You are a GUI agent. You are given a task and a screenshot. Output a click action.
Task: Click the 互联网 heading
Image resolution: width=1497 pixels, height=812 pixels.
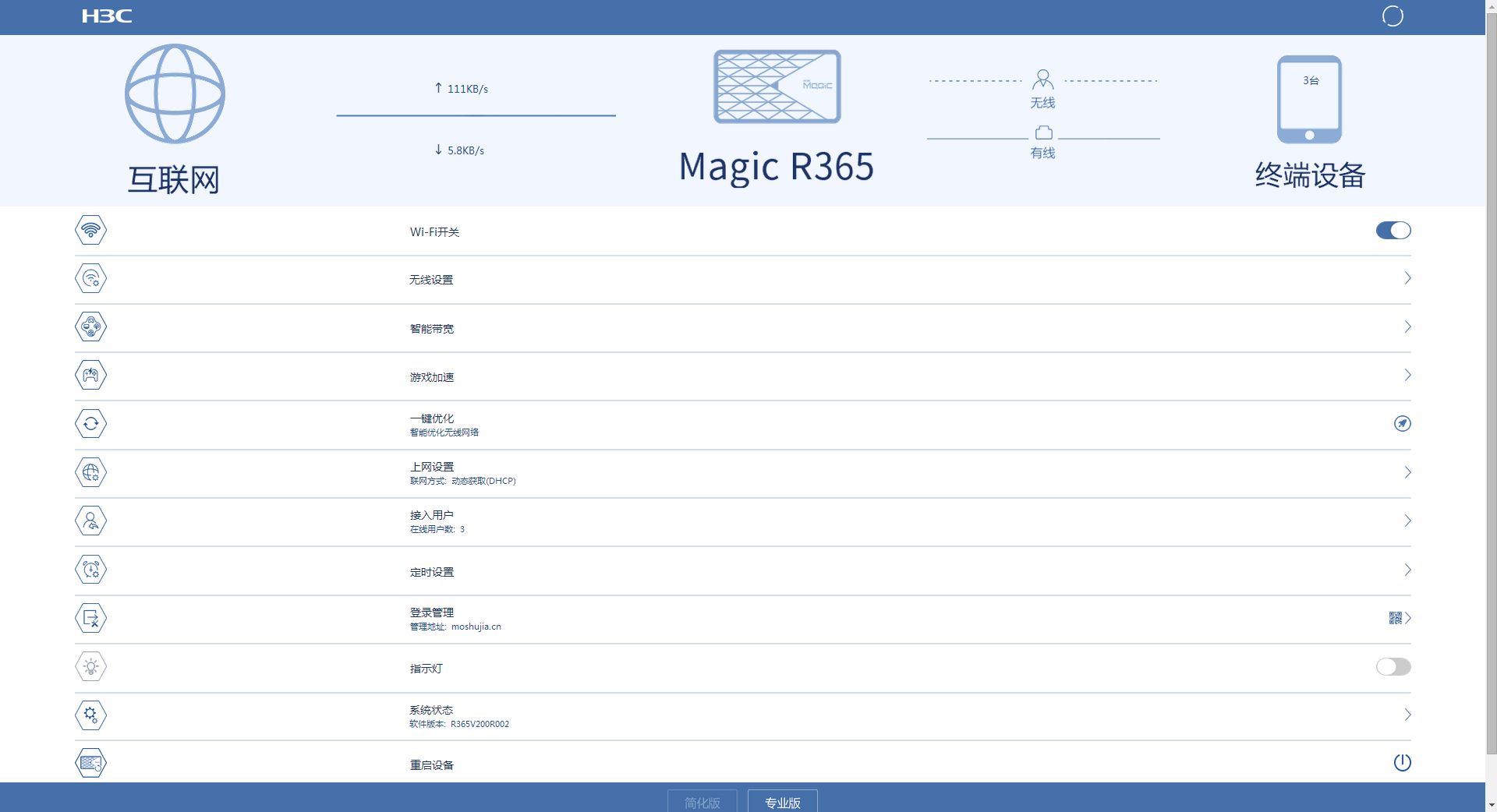[173, 180]
